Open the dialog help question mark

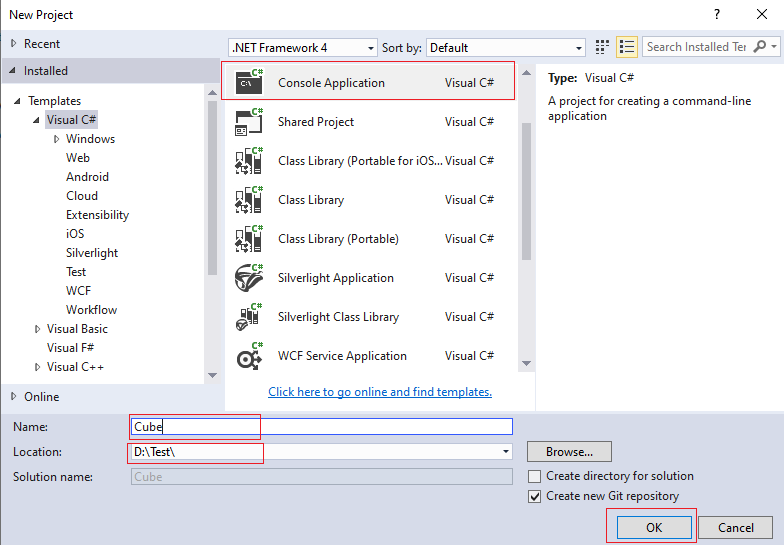717,14
